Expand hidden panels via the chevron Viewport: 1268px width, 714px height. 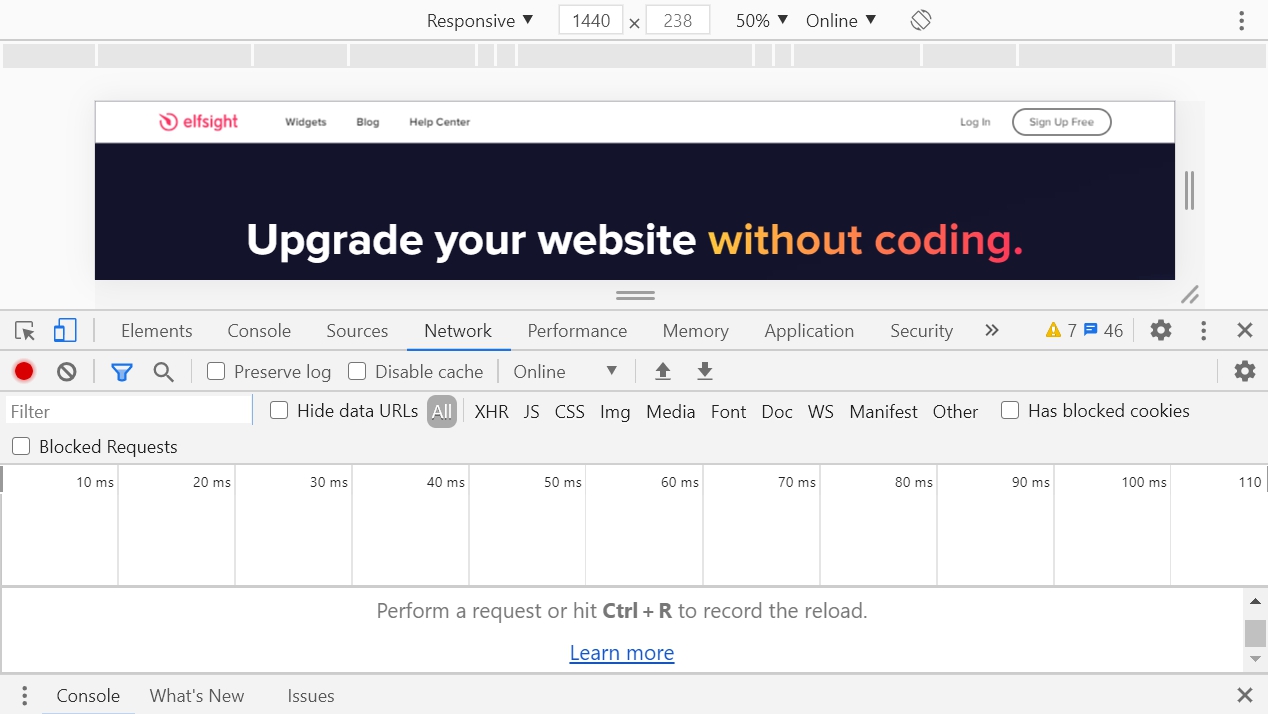[x=991, y=330]
